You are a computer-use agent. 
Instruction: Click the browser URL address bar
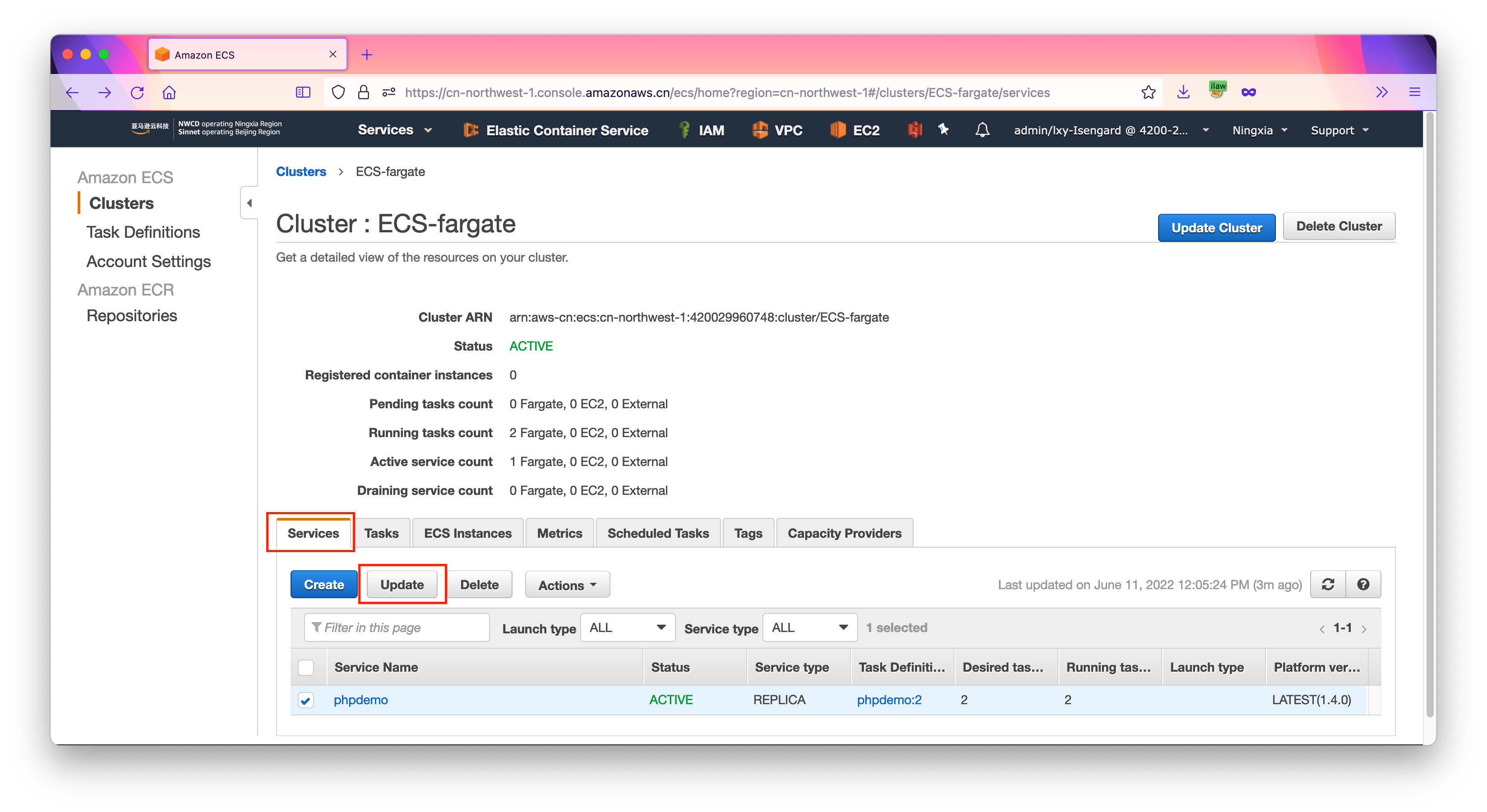(727, 92)
